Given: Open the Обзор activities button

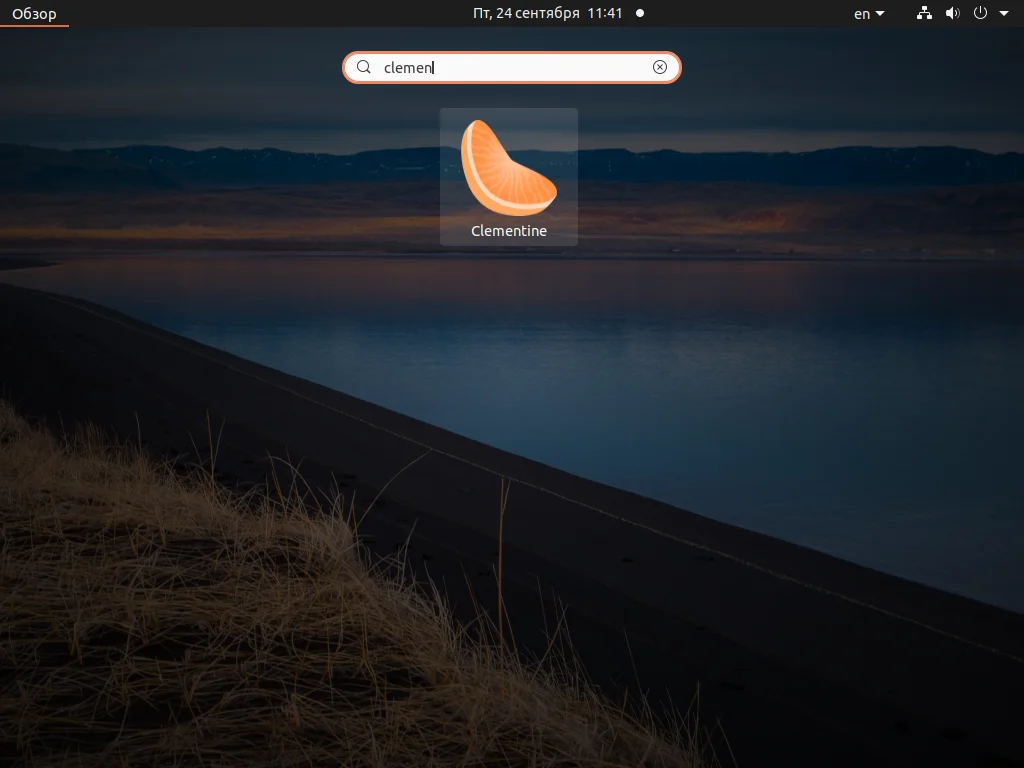Looking at the screenshot, I should click(34, 14).
